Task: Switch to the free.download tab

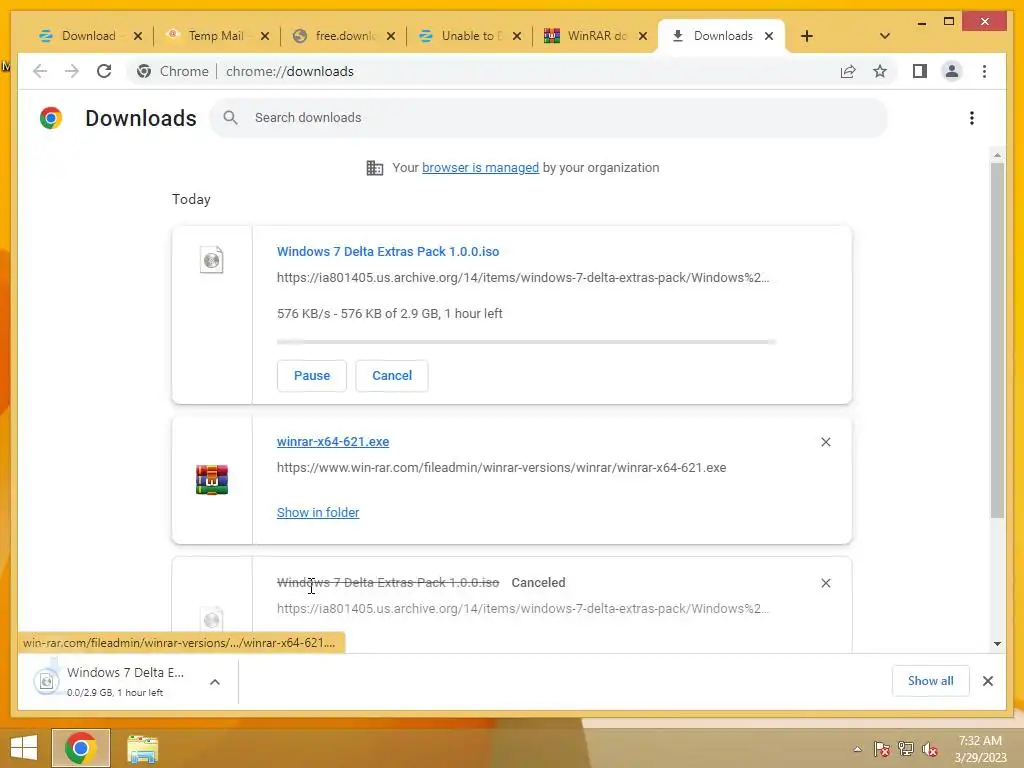Action: (344, 36)
